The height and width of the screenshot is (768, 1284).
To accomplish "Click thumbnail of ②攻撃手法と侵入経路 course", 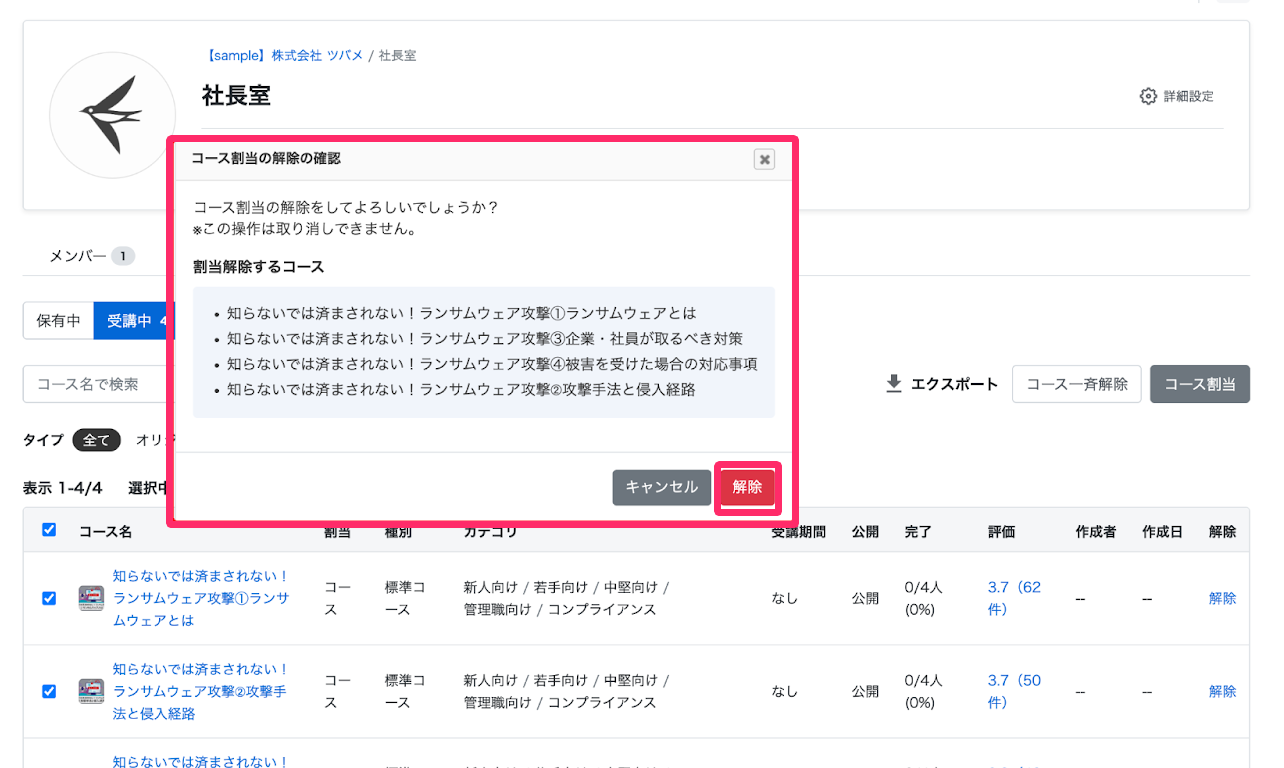I will coord(91,691).
